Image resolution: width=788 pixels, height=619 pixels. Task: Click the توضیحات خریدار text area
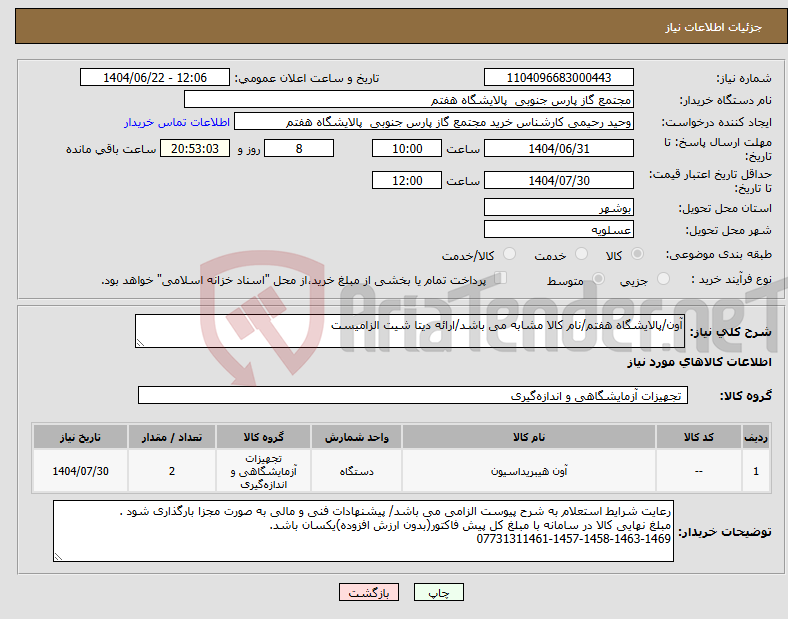(x=363, y=531)
